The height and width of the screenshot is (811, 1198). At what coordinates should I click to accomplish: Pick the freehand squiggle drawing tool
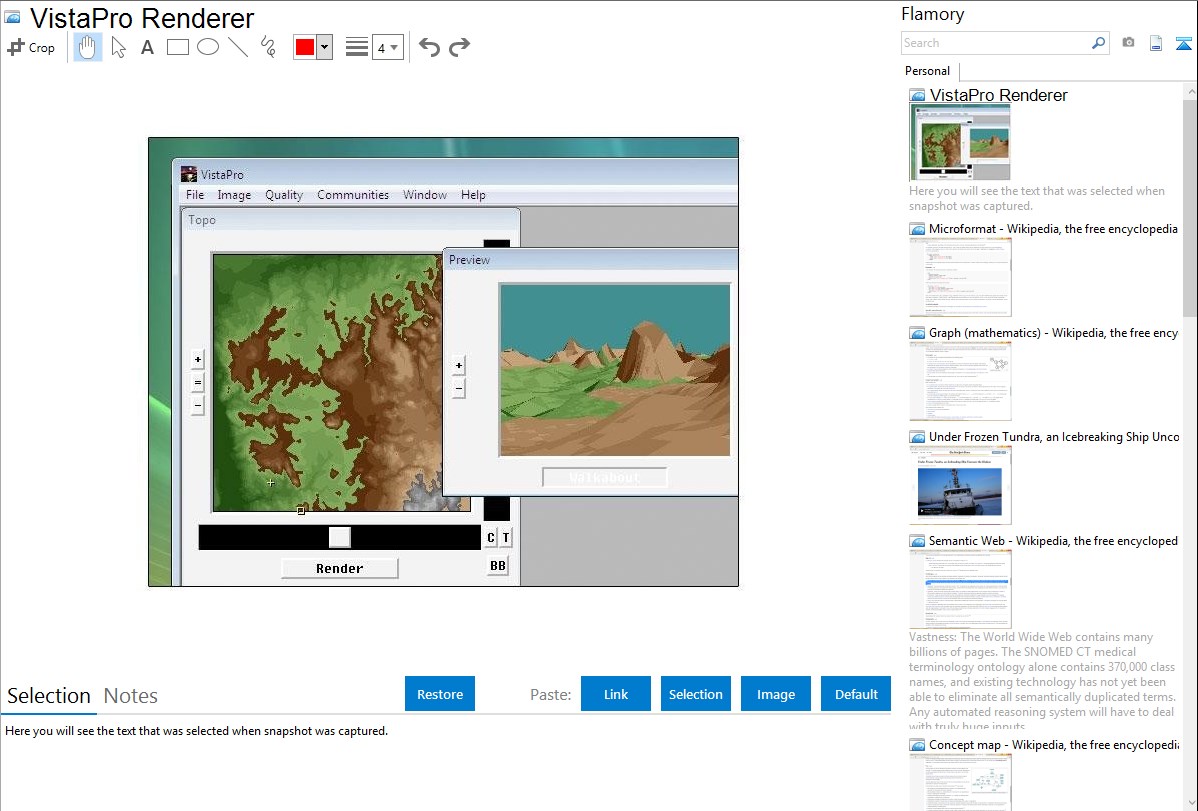coord(268,47)
